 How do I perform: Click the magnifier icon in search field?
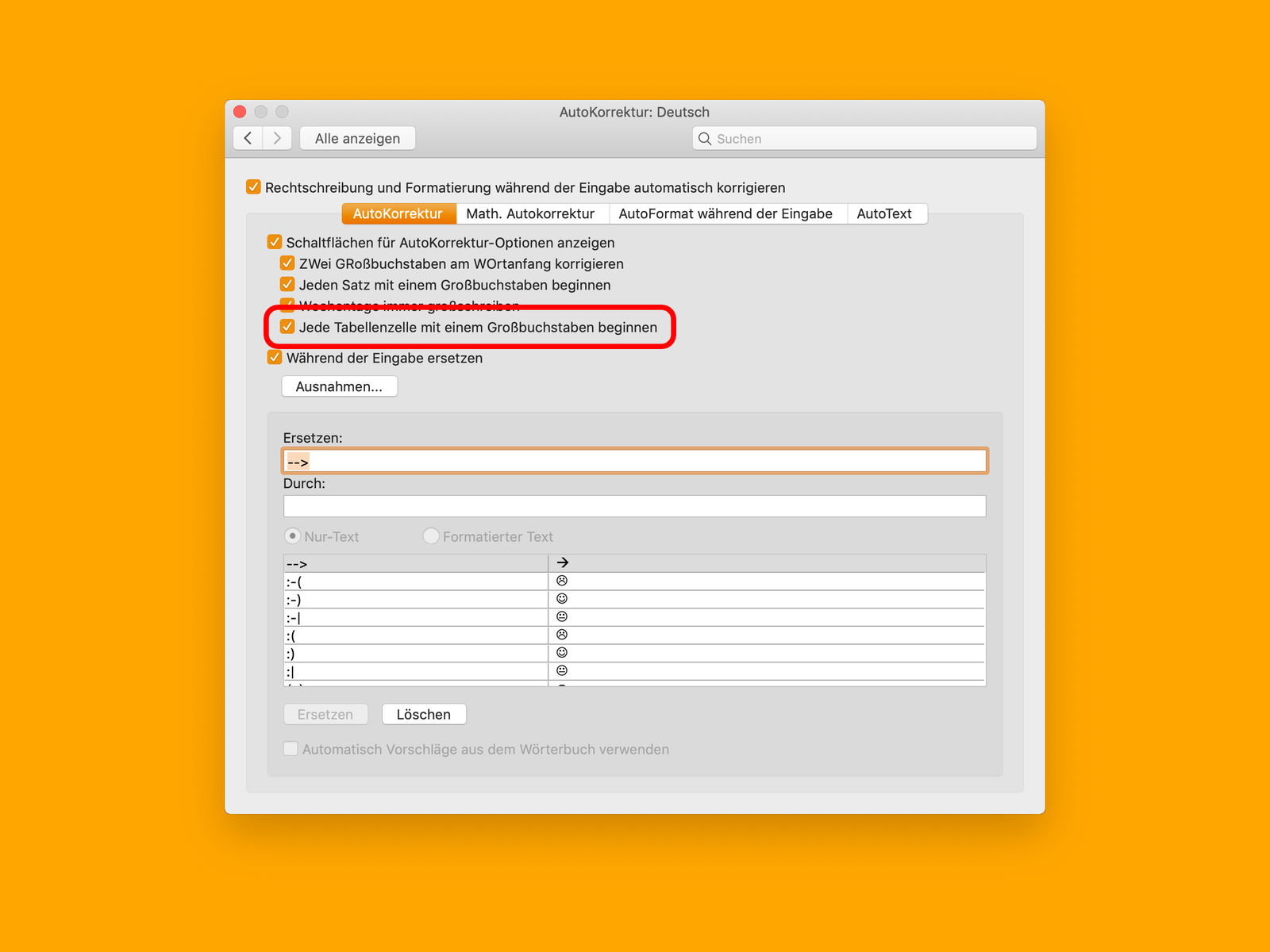pyautogui.click(x=704, y=139)
